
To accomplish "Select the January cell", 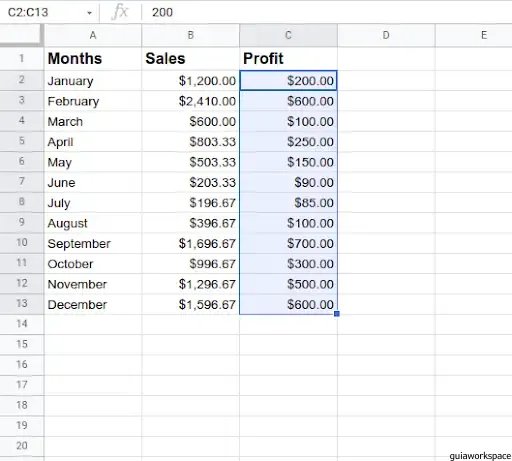I will pos(93,81).
